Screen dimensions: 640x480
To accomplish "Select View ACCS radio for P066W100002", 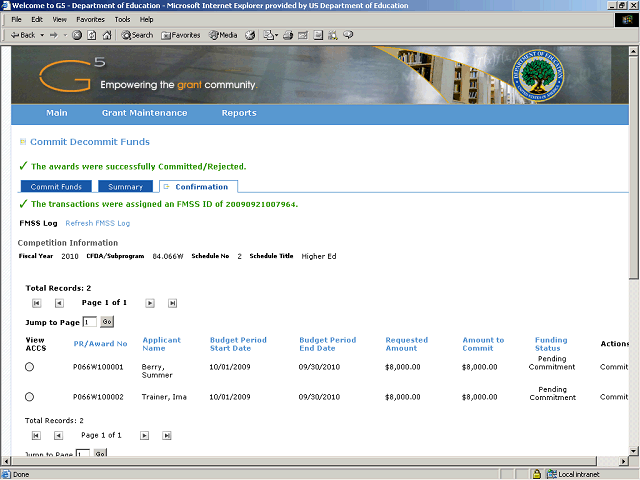I will tap(29, 397).
